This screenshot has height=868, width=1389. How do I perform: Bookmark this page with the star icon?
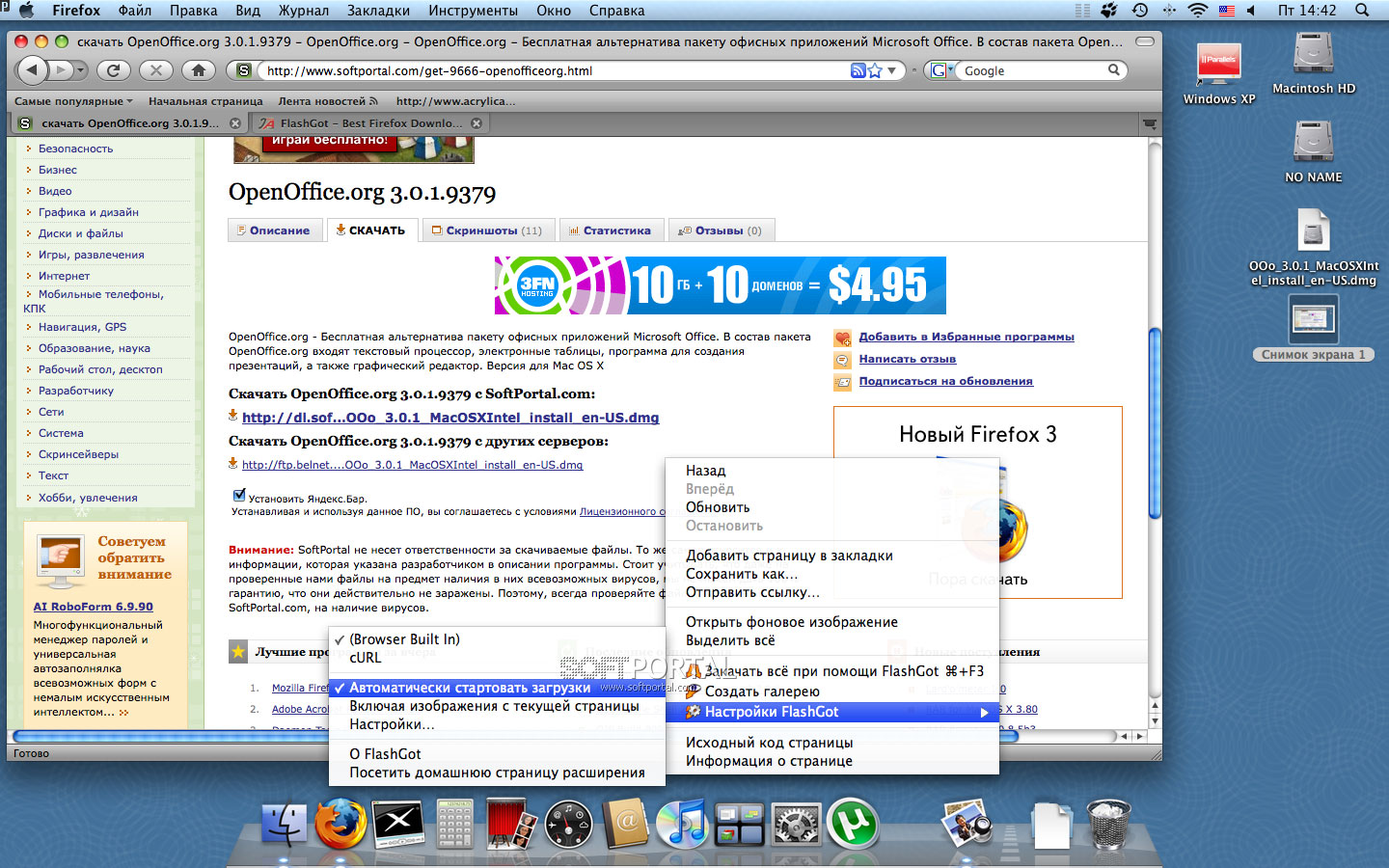tap(875, 70)
